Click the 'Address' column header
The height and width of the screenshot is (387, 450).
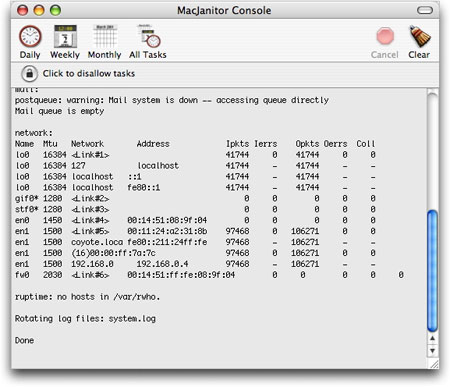(153, 144)
